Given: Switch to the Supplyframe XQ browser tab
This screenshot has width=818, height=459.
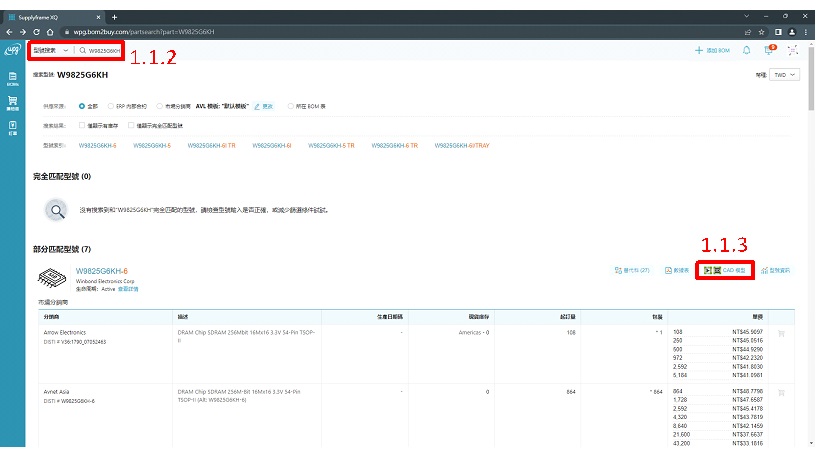Looking at the screenshot, I should tap(52, 17).
